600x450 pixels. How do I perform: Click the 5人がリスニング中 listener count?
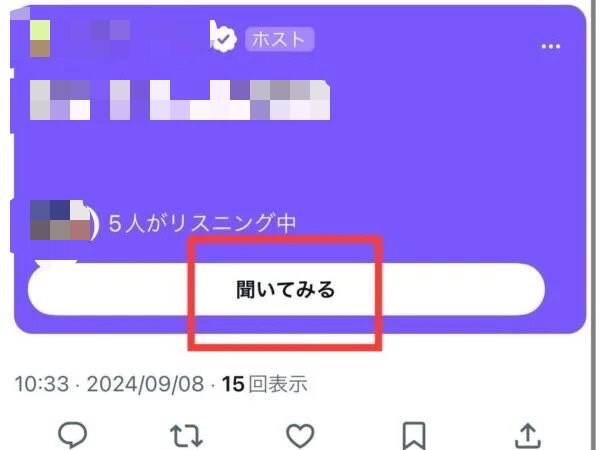[202, 223]
